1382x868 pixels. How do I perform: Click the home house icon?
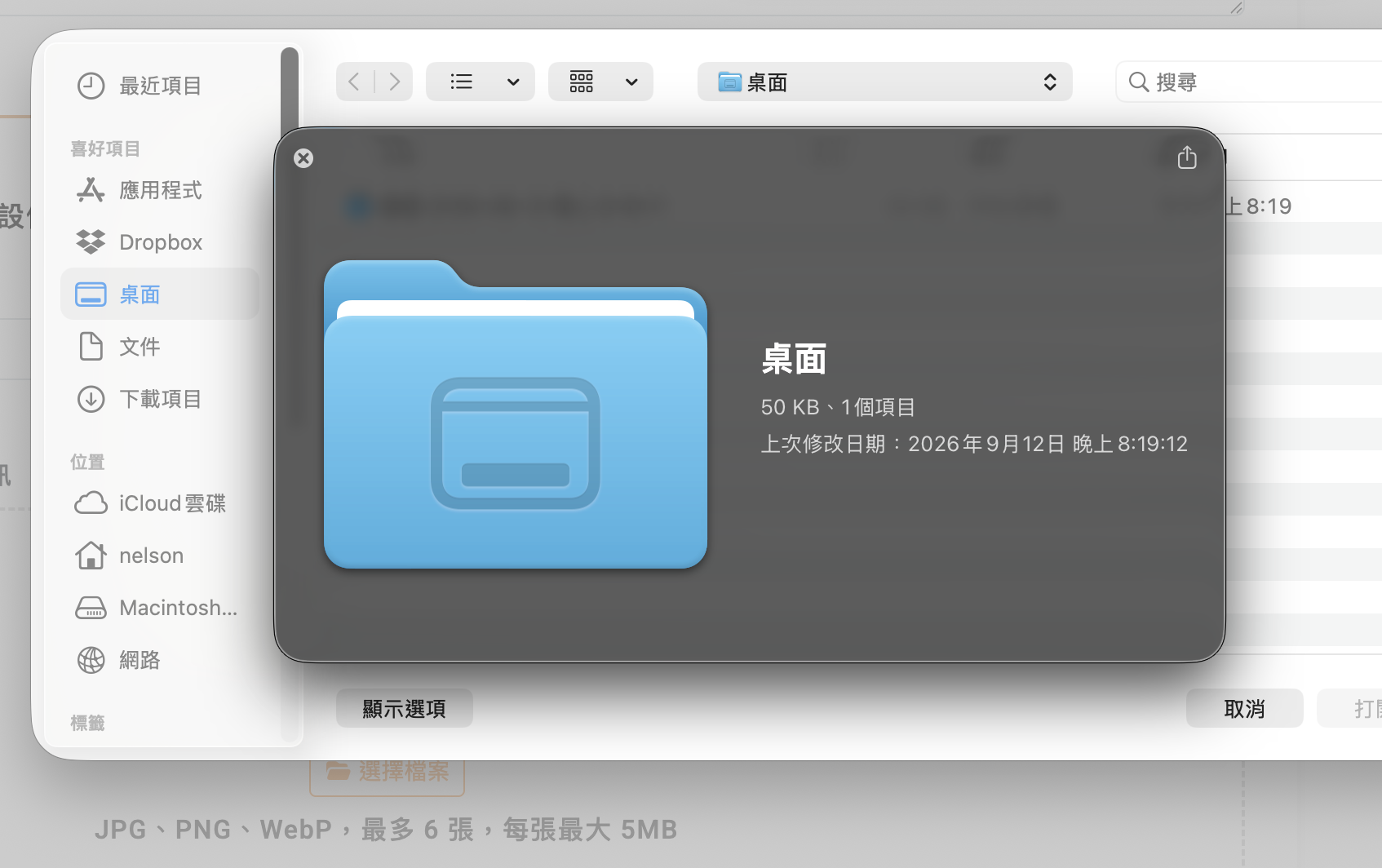click(91, 556)
